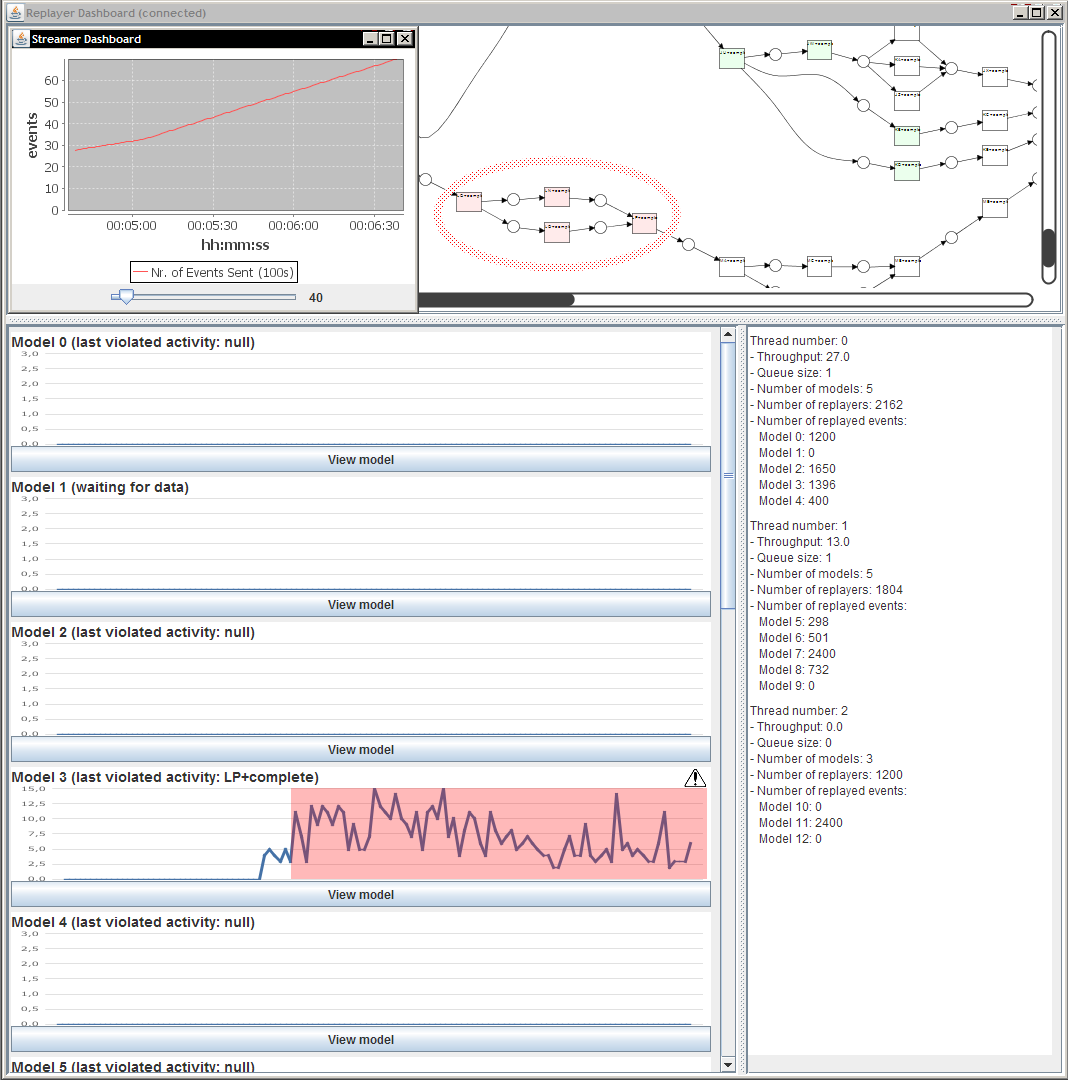
Task: Open View model for Model 4
Action: pyautogui.click(x=361, y=1039)
